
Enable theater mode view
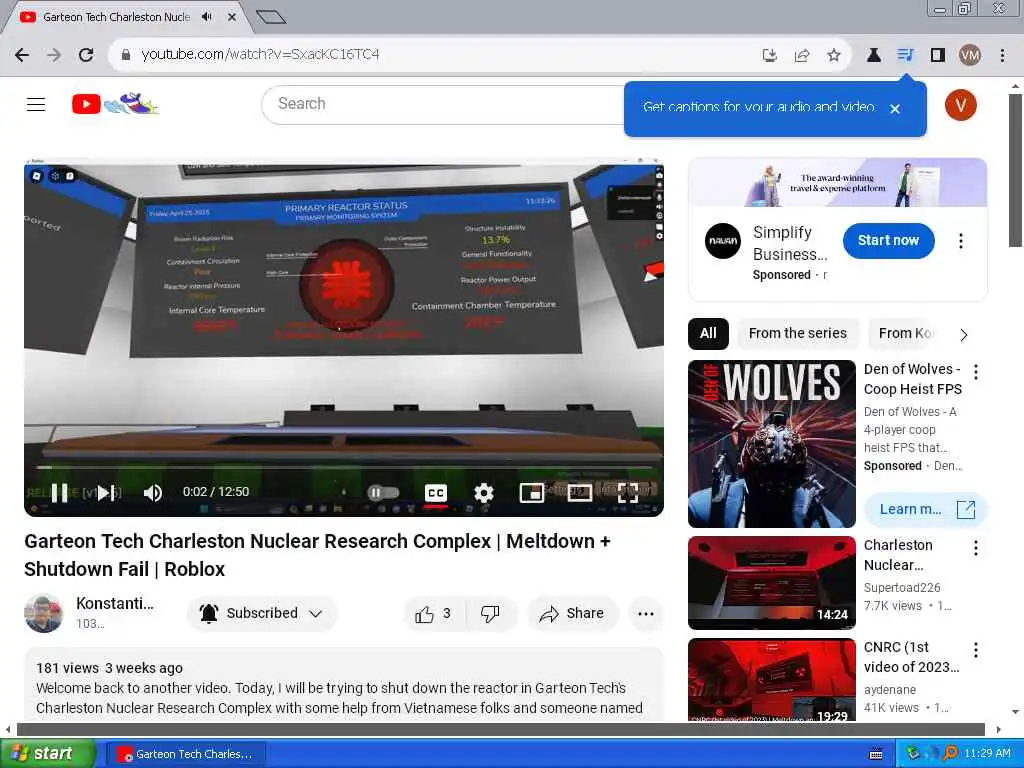click(579, 492)
